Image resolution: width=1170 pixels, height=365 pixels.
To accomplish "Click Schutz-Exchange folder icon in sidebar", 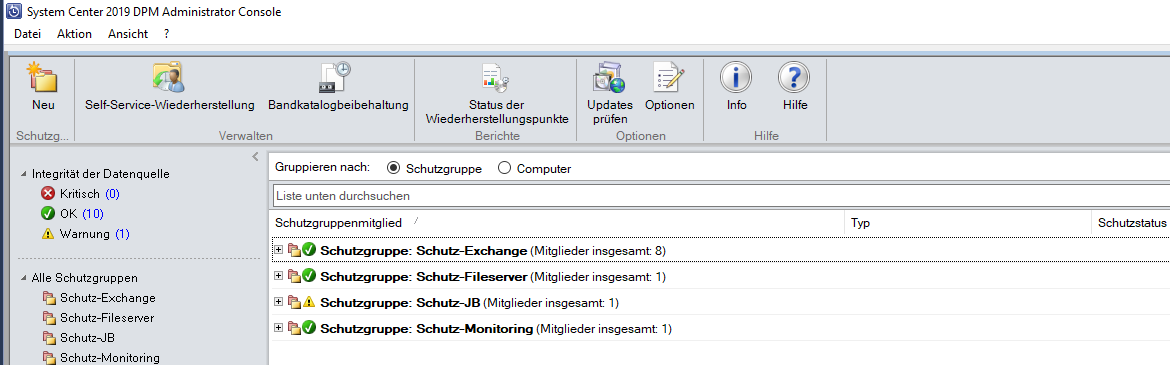I will tap(49, 298).
